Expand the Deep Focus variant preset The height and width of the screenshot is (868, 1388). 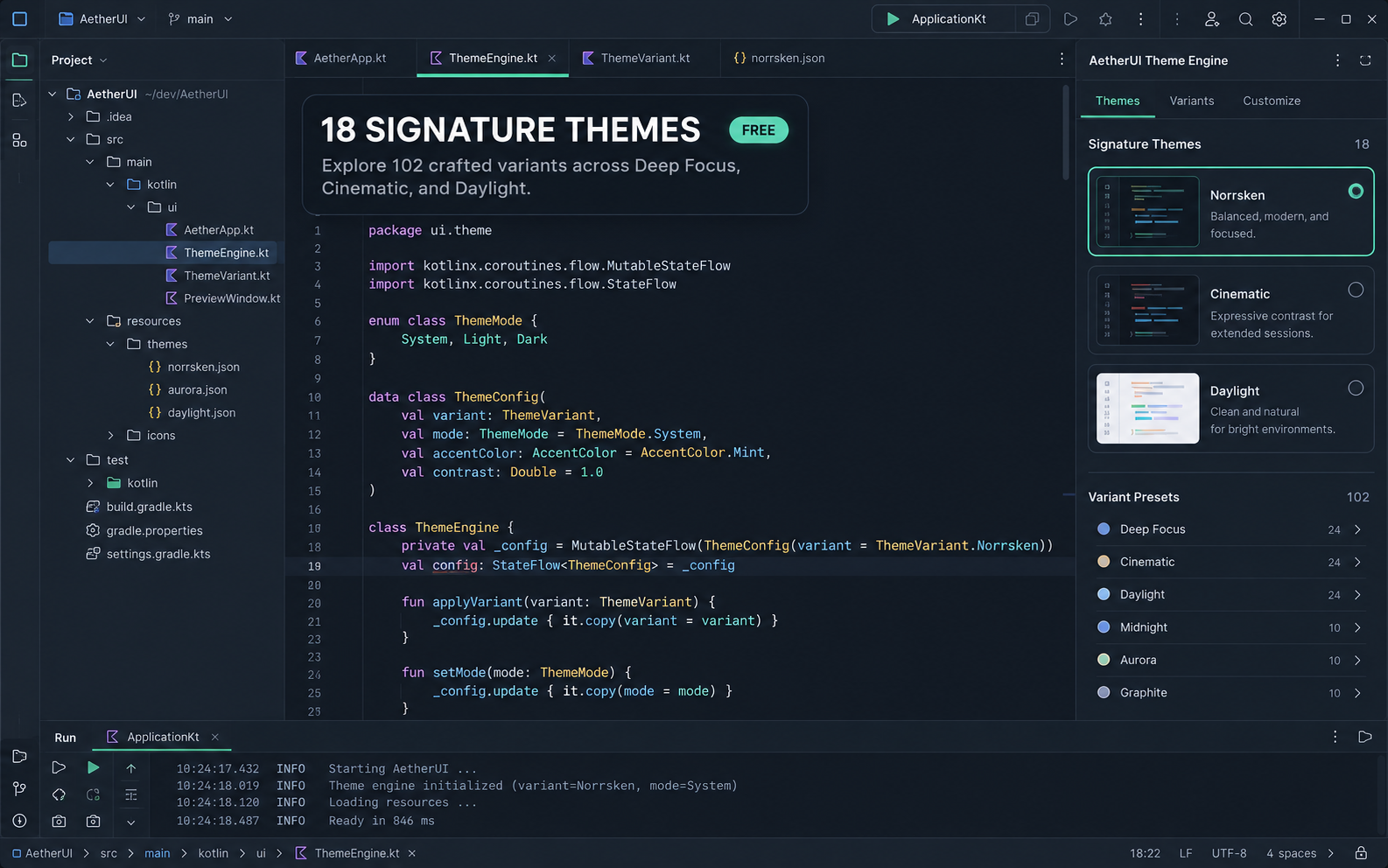[x=1357, y=529]
